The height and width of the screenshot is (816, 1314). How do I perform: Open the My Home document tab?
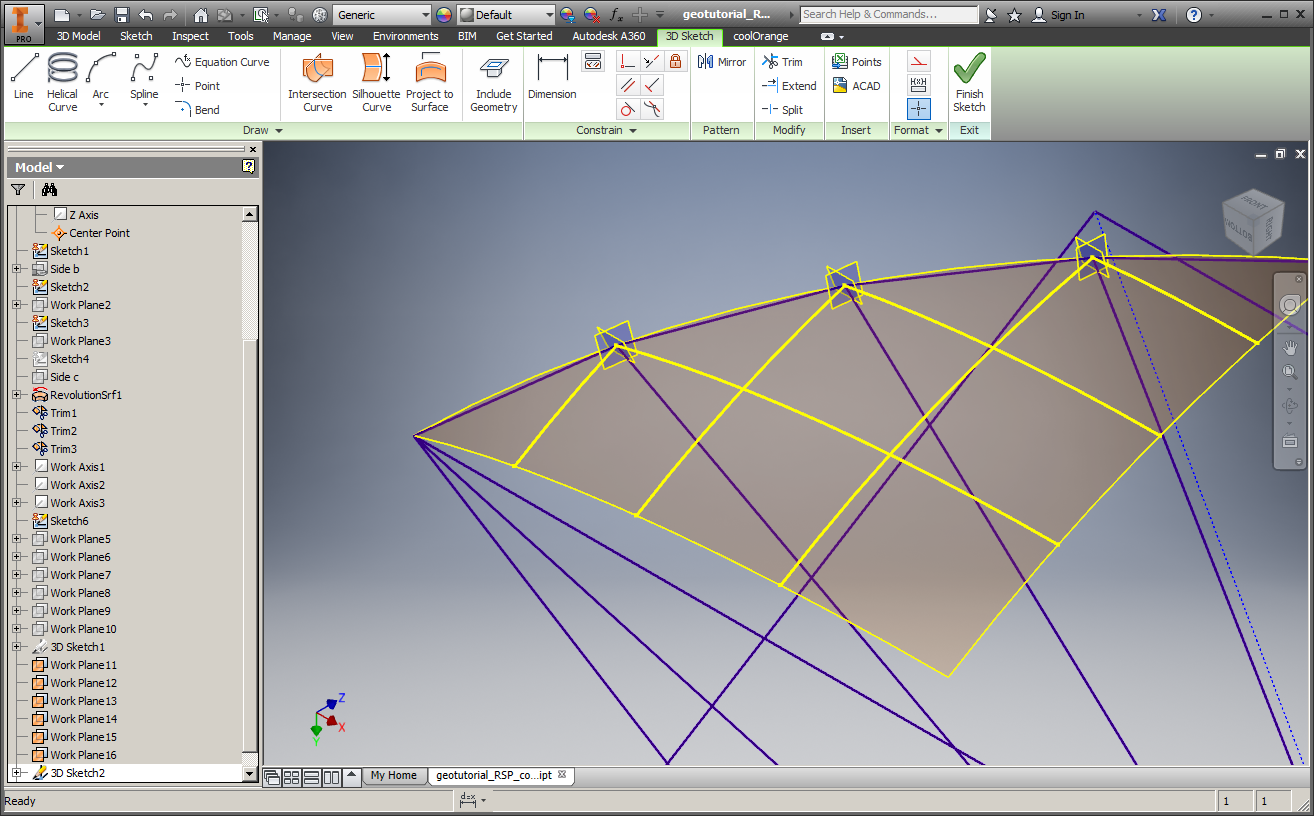[x=394, y=775]
